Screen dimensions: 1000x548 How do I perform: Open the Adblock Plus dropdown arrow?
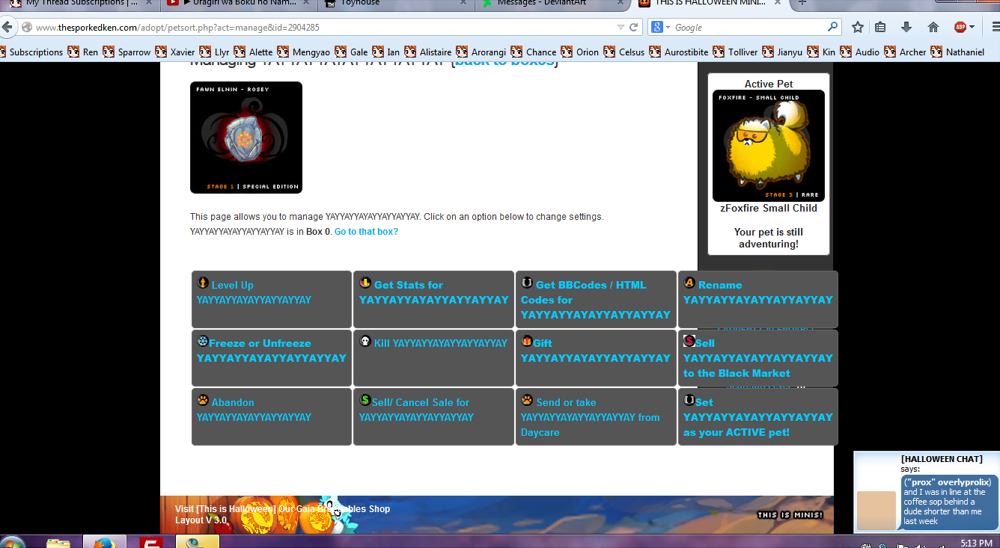pos(972,27)
